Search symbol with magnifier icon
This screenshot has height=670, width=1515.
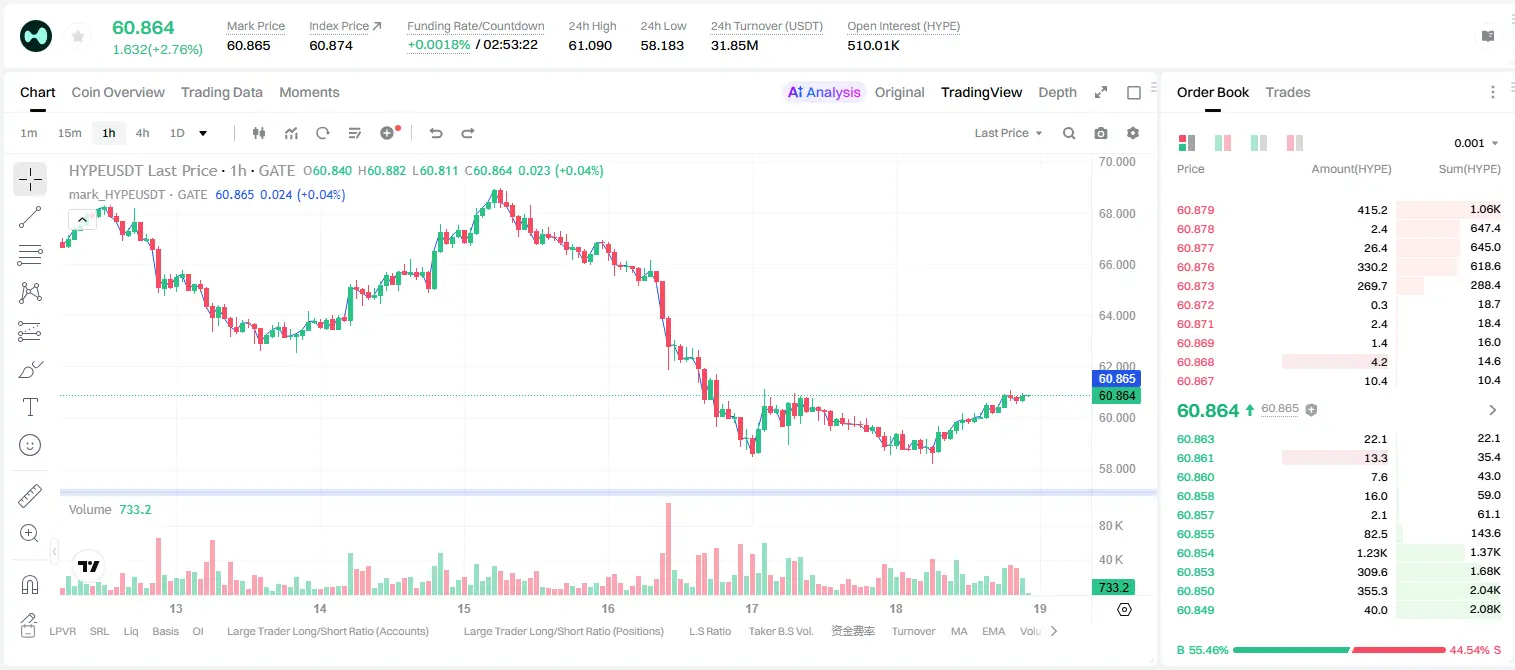click(x=1069, y=133)
